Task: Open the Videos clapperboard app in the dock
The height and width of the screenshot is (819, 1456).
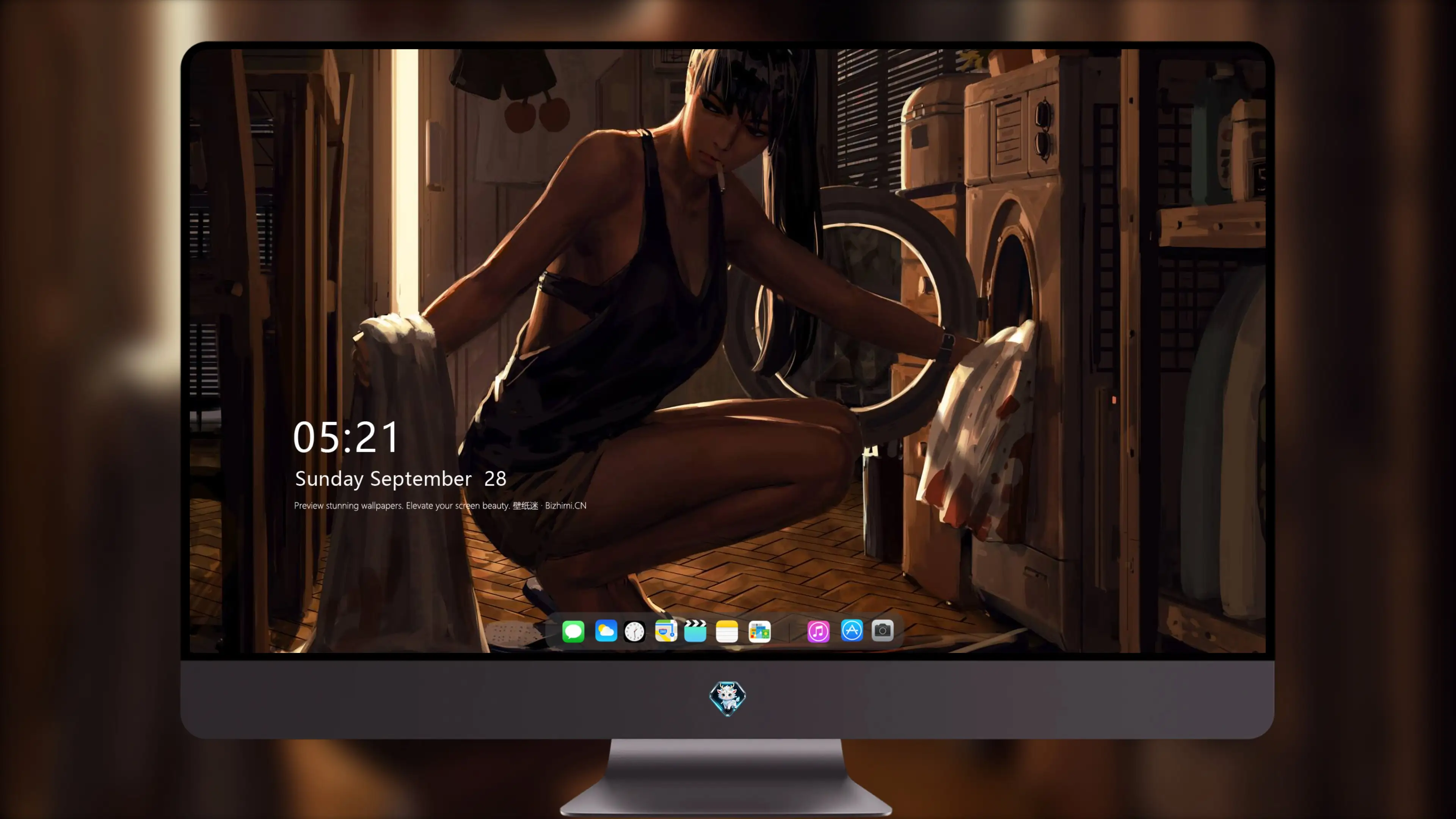Action: click(x=695, y=631)
